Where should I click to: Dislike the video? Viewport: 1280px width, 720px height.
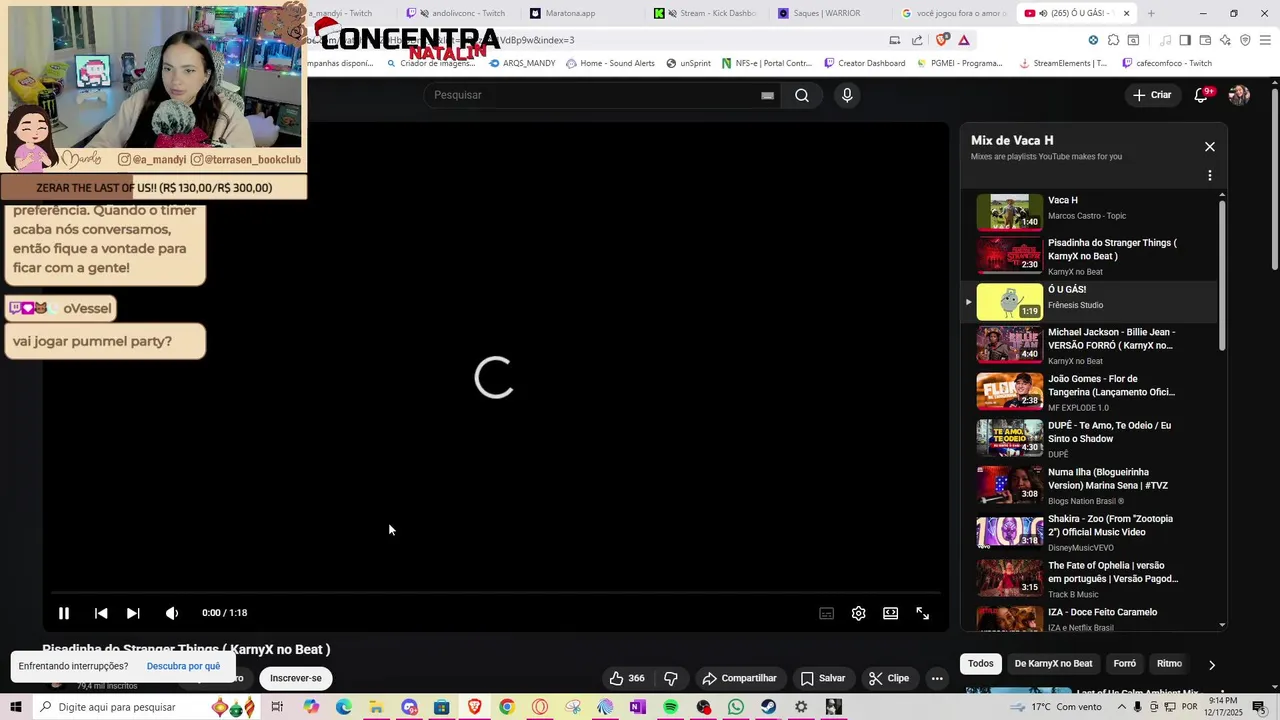click(x=671, y=678)
